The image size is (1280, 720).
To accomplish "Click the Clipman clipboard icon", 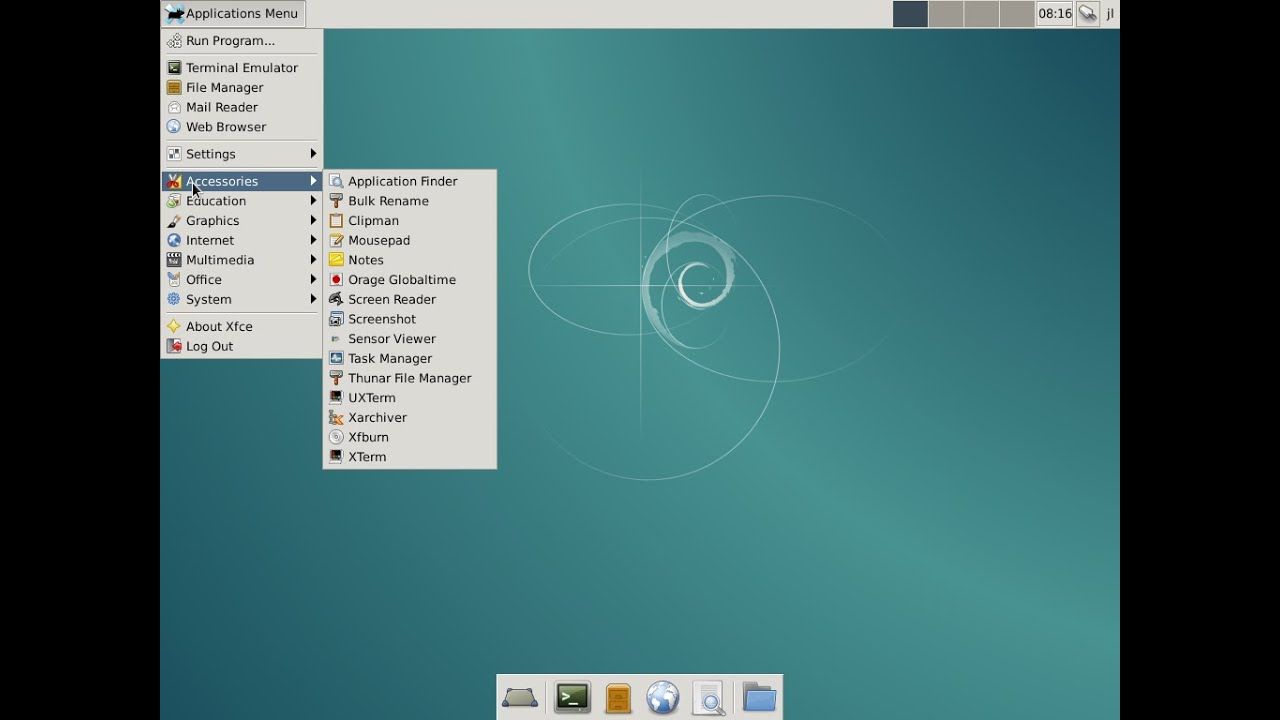I will click(x=336, y=221).
